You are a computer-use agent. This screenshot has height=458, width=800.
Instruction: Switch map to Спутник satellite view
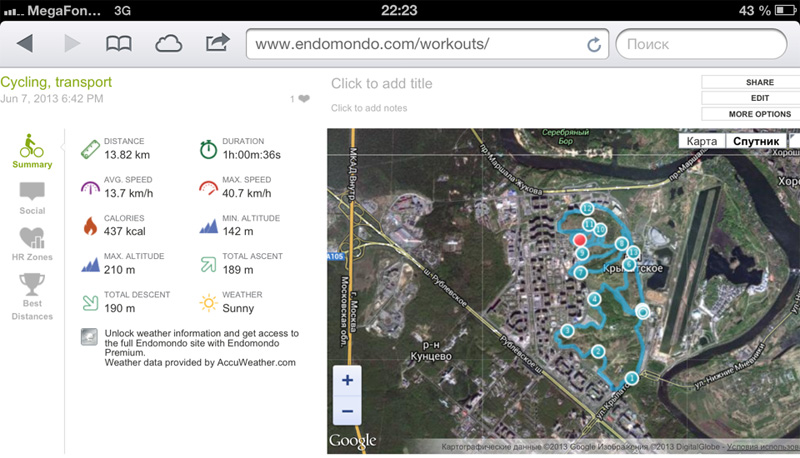click(x=756, y=141)
